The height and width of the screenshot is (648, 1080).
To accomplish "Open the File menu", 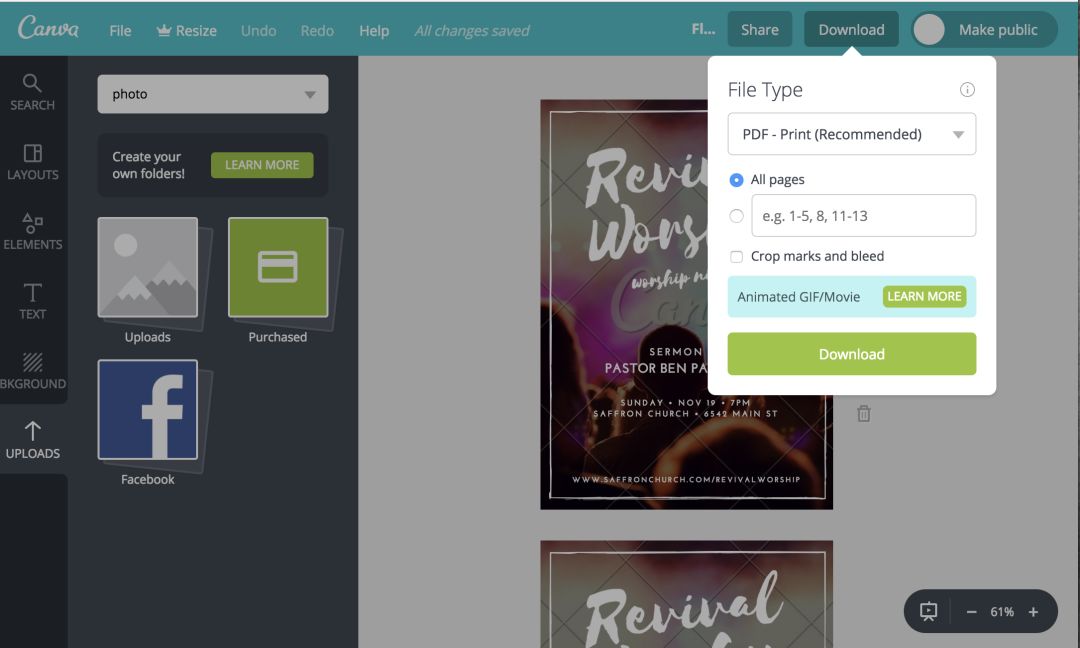I will pyautogui.click(x=120, y=31).
